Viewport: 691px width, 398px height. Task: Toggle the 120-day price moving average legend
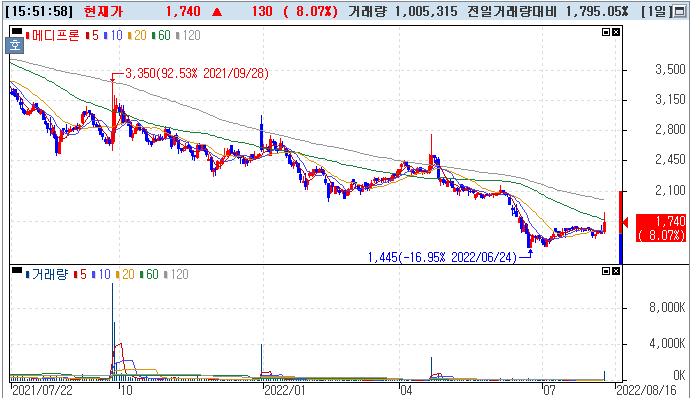click(x=188, y=35)
